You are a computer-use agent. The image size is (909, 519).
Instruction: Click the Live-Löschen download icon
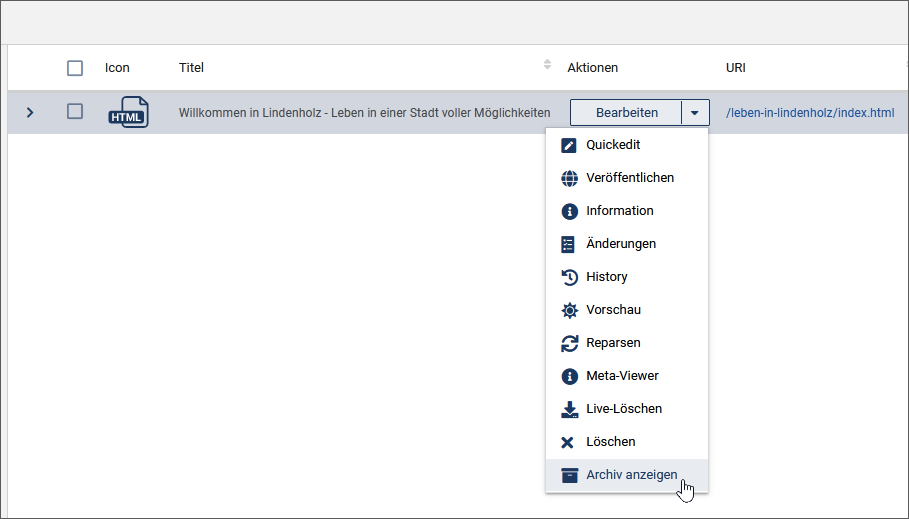pos(569,409)
